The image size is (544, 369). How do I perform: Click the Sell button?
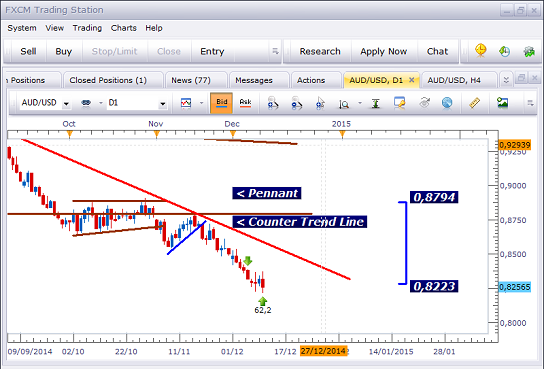click(28, 51)
